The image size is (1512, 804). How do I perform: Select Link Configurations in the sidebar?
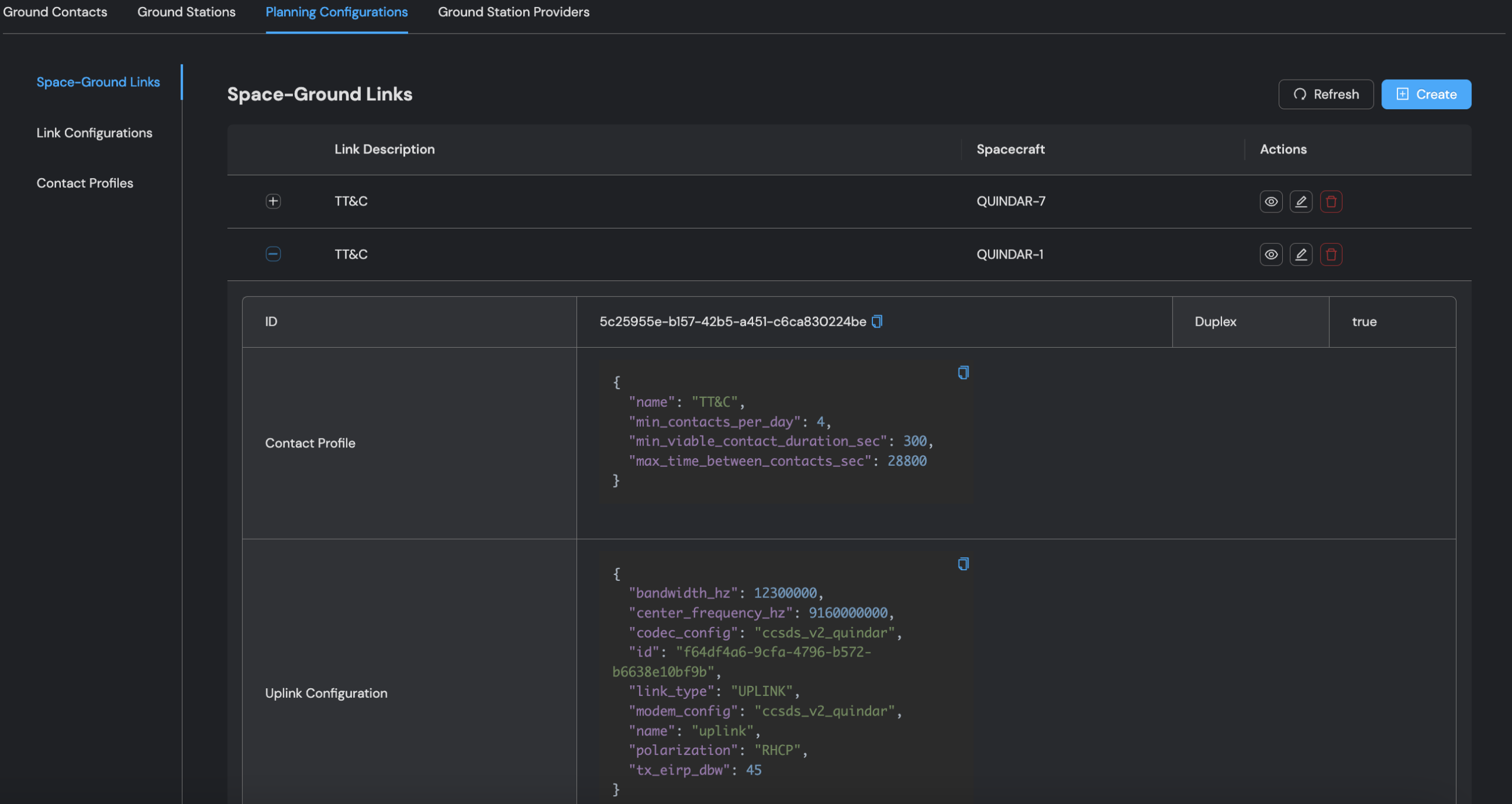tap(94, 133)
